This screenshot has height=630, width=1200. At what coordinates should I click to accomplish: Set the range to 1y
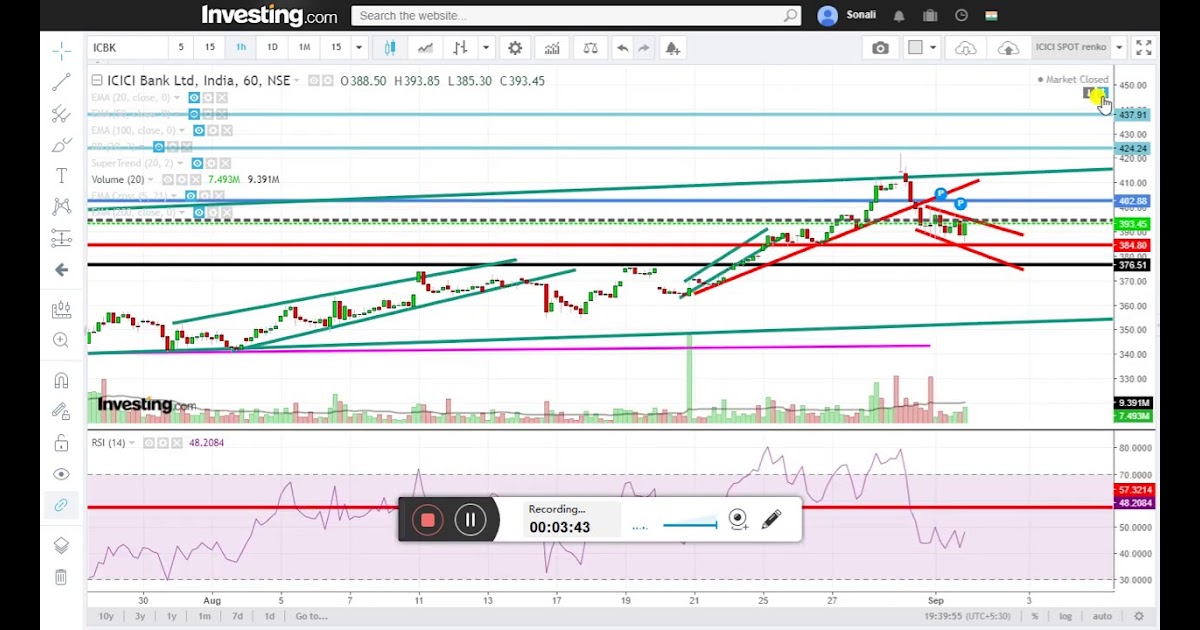point(172,616)
